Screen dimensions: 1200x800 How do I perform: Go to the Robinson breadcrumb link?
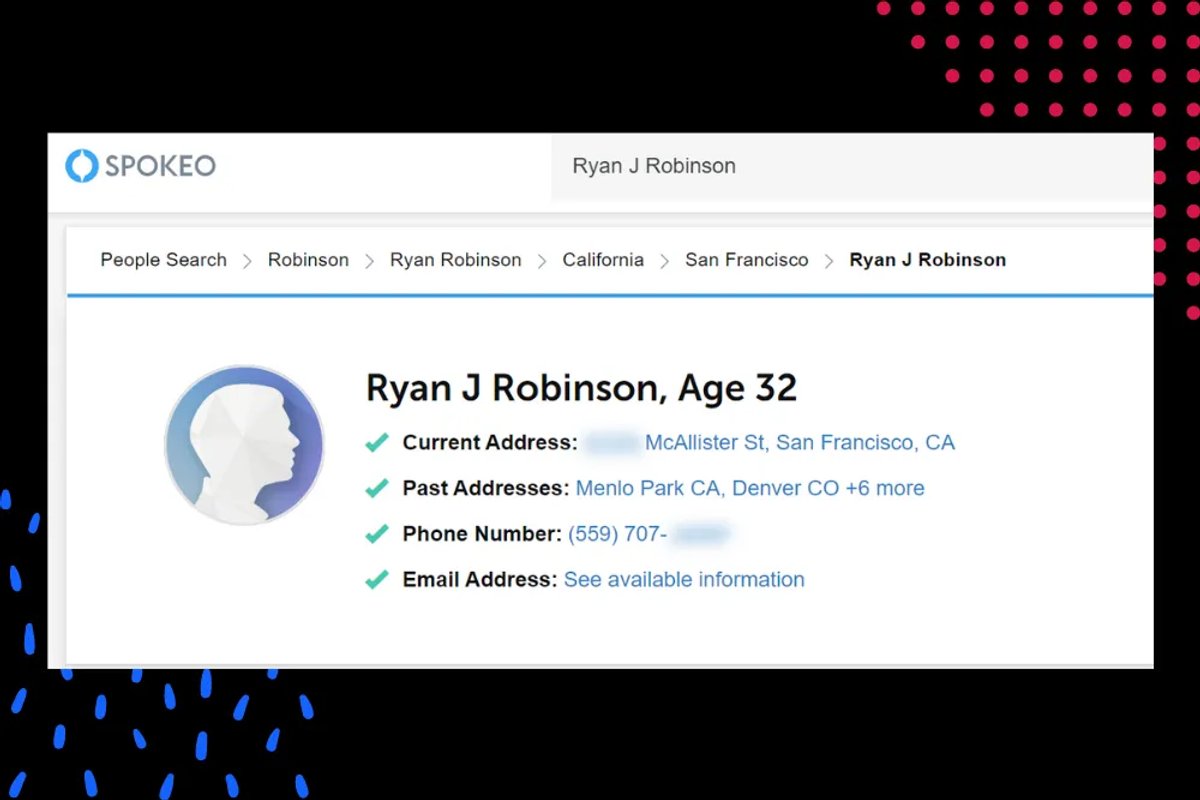(308, 260)
